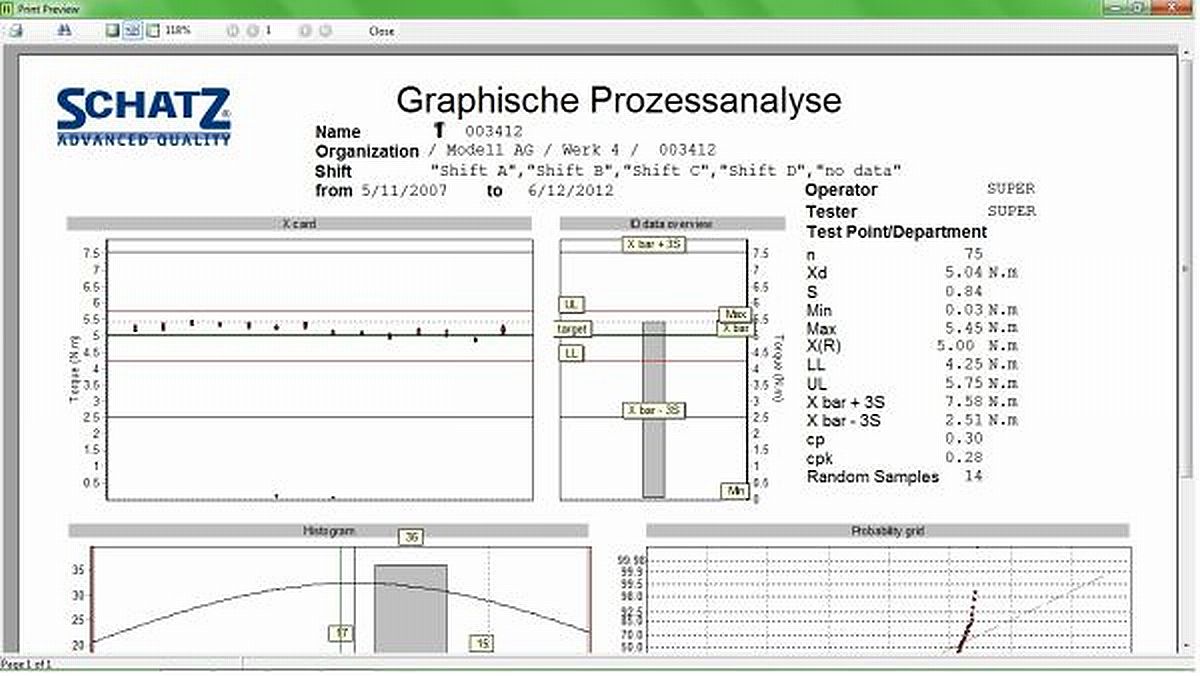Click the from date 5/11/2007

point(404,190)
